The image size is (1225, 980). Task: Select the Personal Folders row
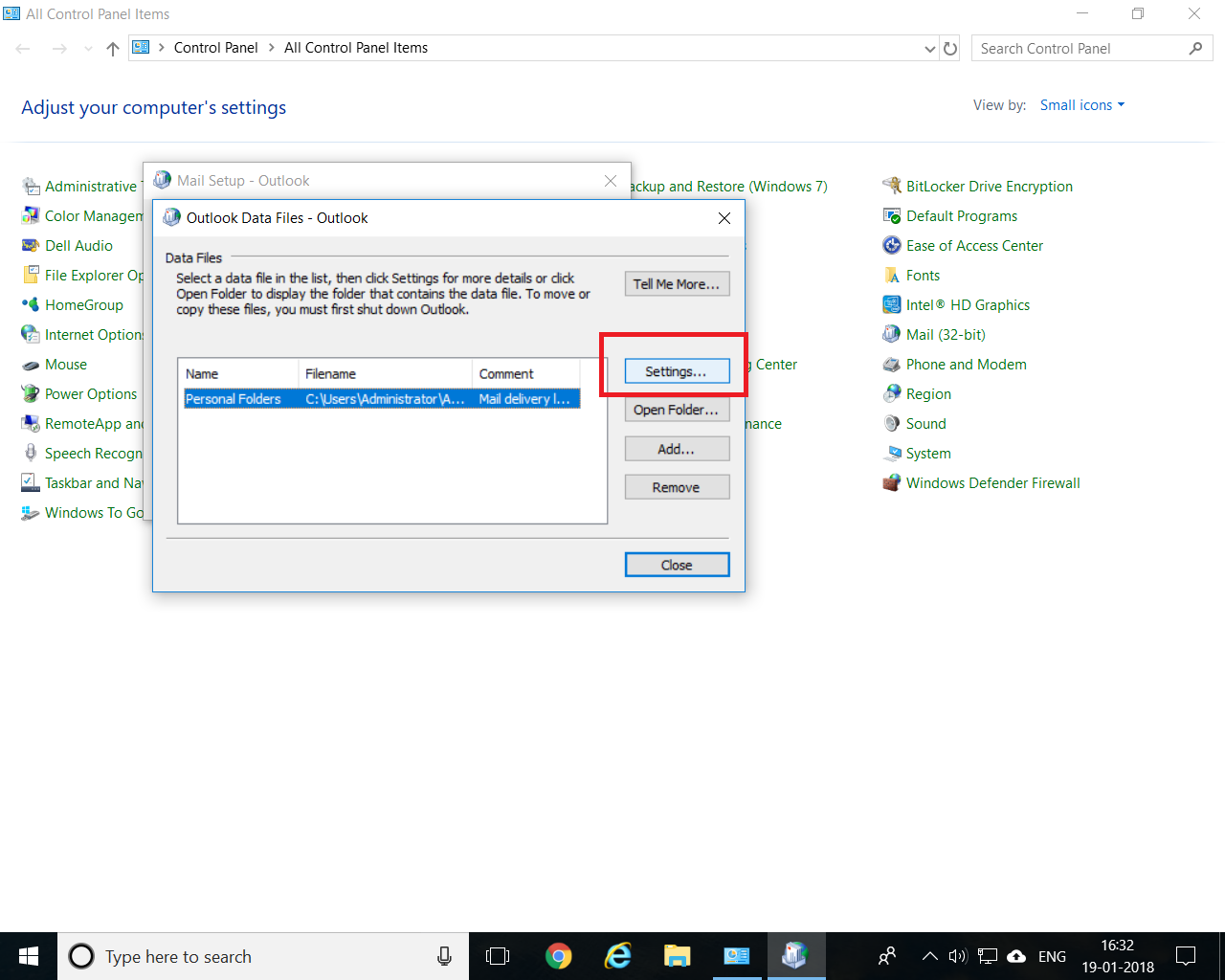(x=382, y=399)
